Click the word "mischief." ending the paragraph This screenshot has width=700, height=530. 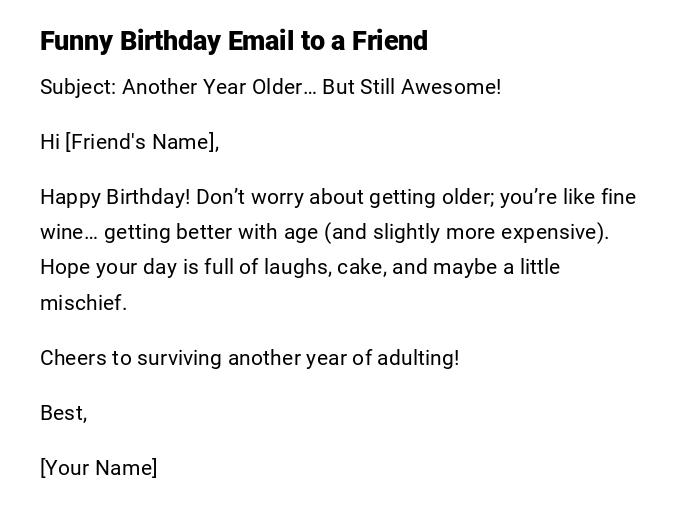83,303
